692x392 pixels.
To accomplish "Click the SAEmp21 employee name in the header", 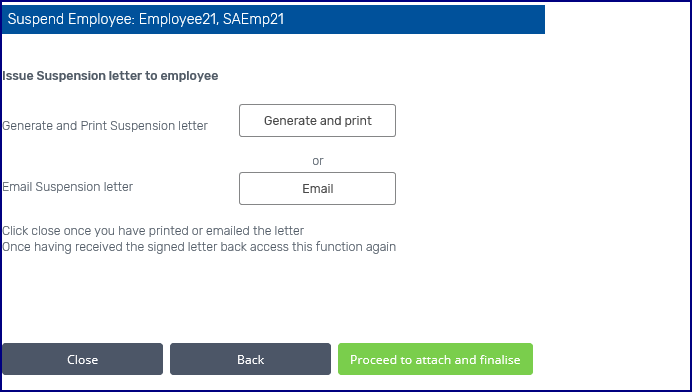I will pos(253,19).
